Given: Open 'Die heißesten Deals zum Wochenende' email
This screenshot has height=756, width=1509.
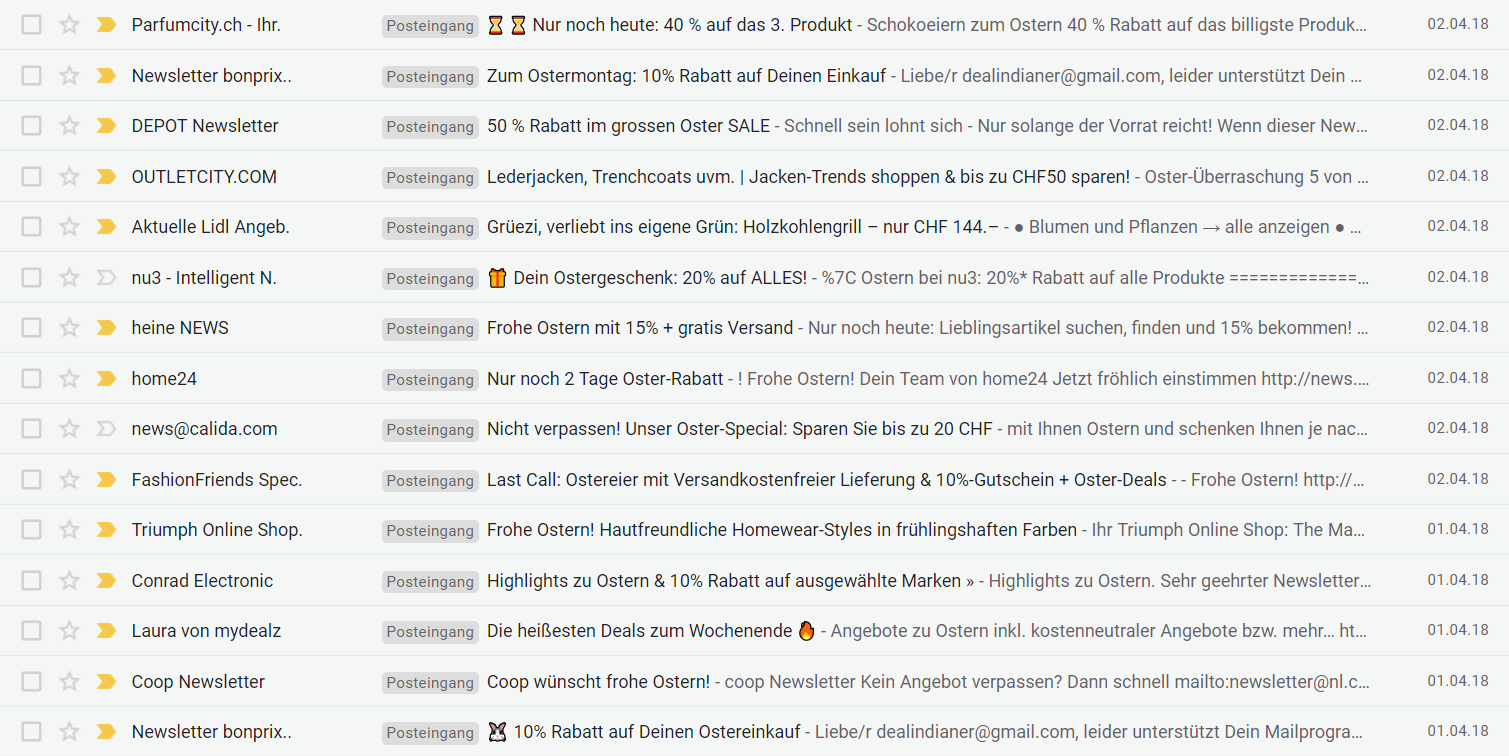Looking at the screenshot, I should coord(642,631).
